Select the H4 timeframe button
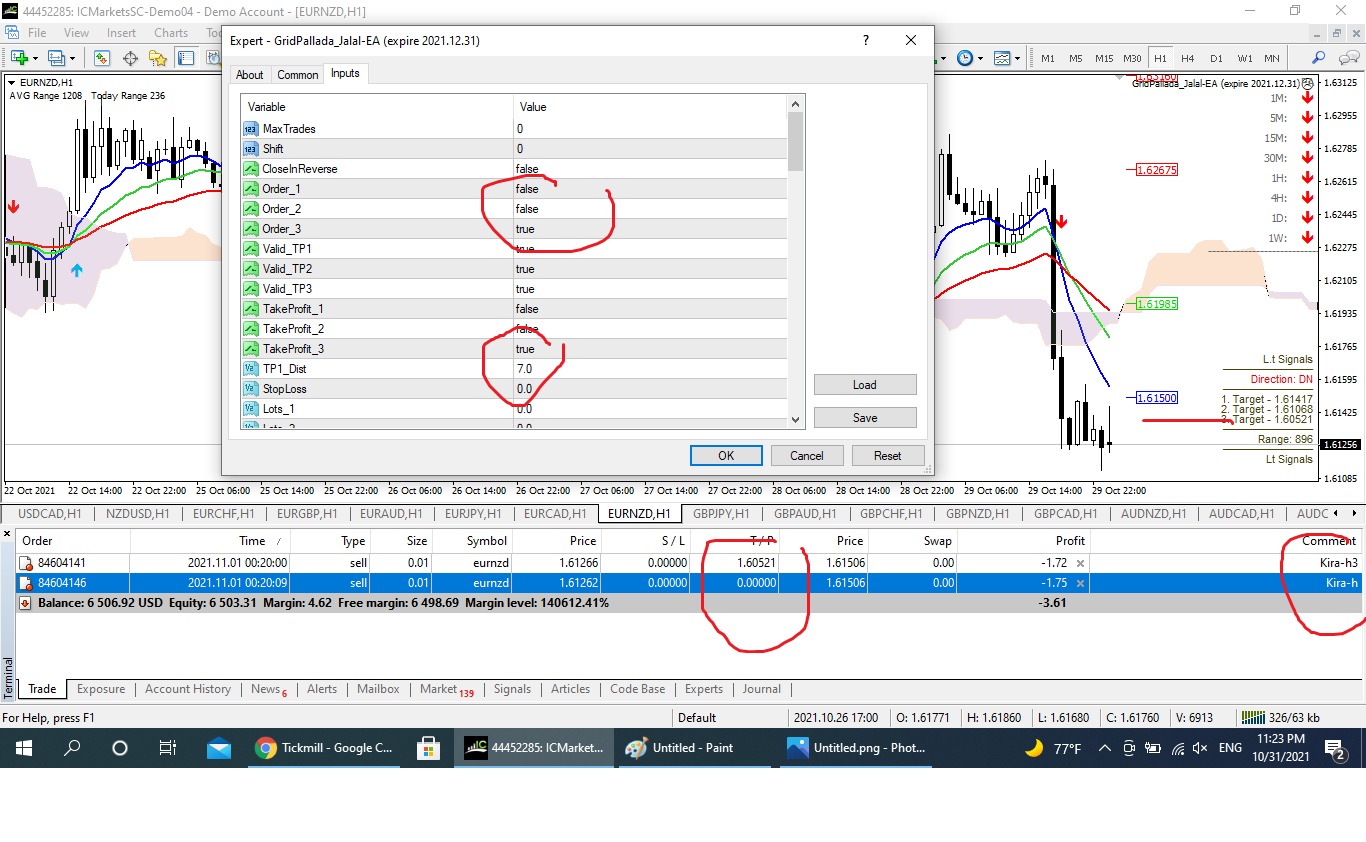 tap(1188, 58)
